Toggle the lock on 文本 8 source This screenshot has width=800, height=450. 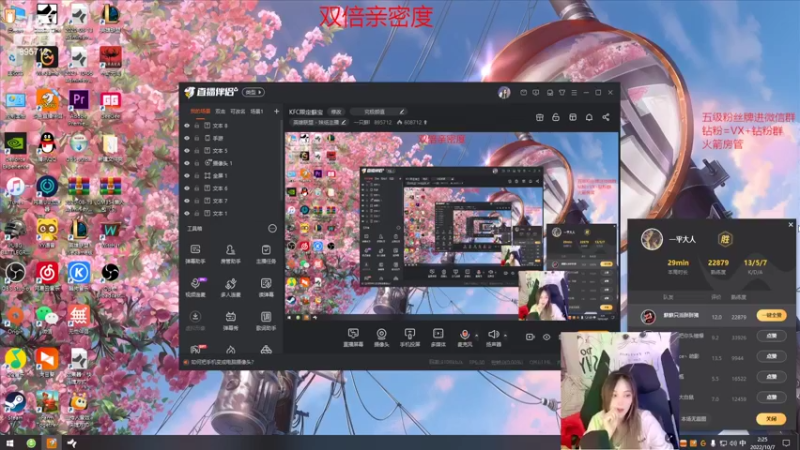196,126
